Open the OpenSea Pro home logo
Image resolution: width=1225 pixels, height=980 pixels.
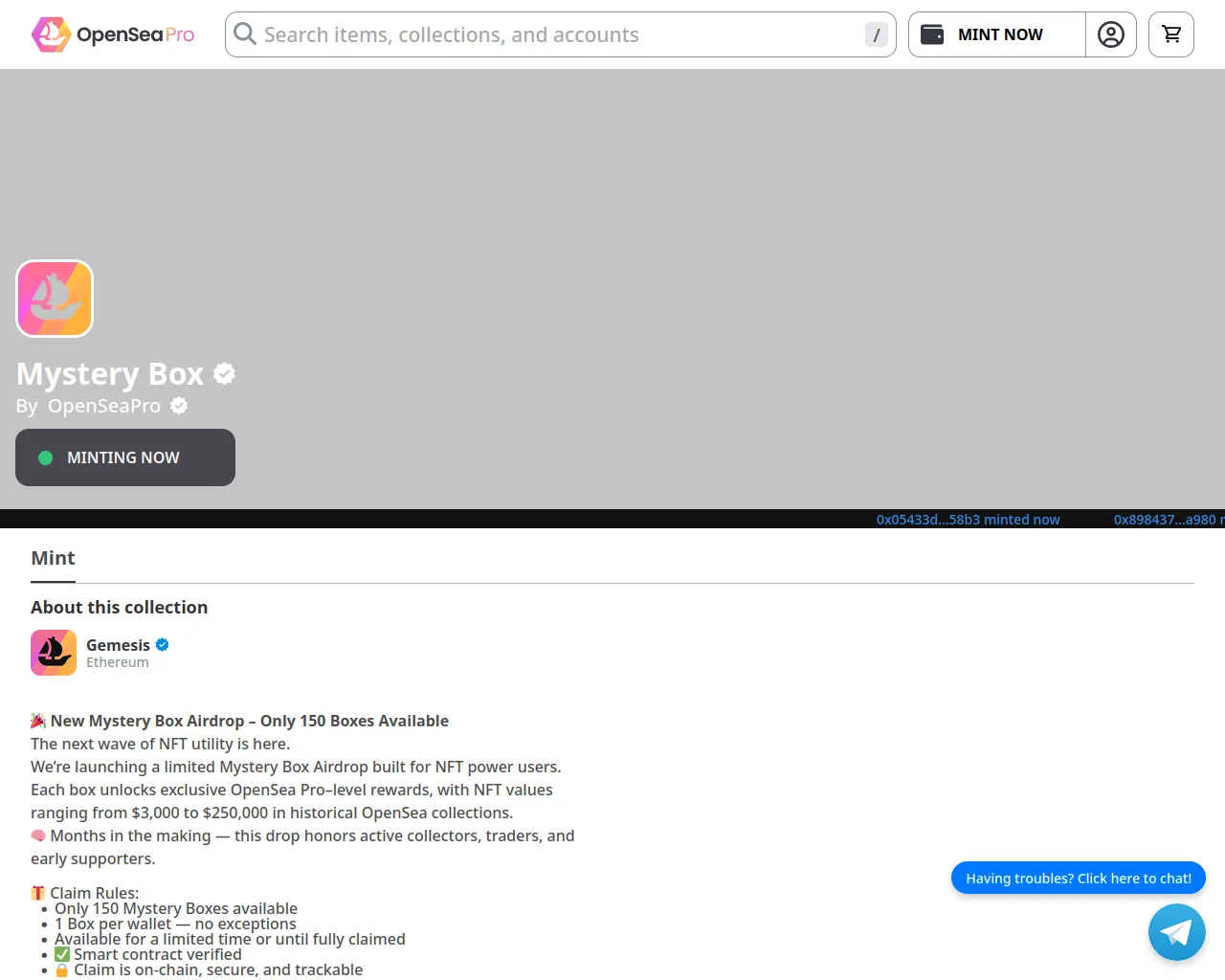(x=113, y=34)
